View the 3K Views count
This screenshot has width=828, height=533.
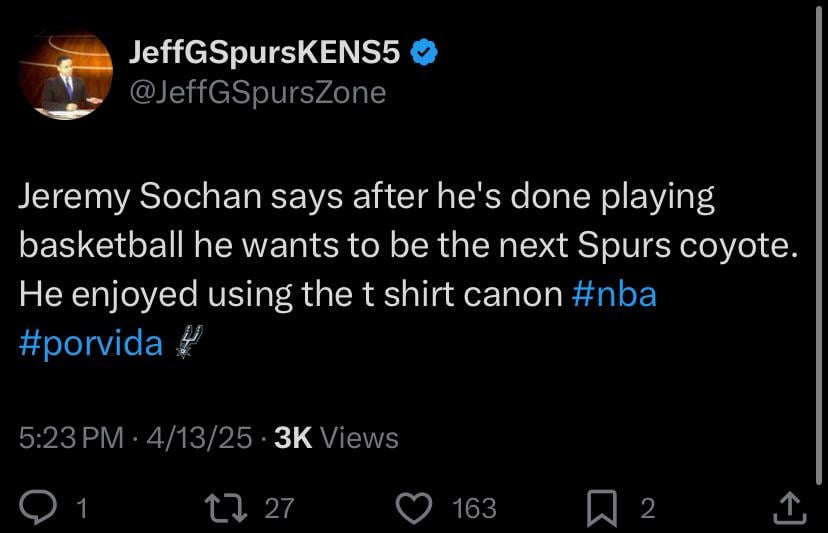[x=336, y=437]
